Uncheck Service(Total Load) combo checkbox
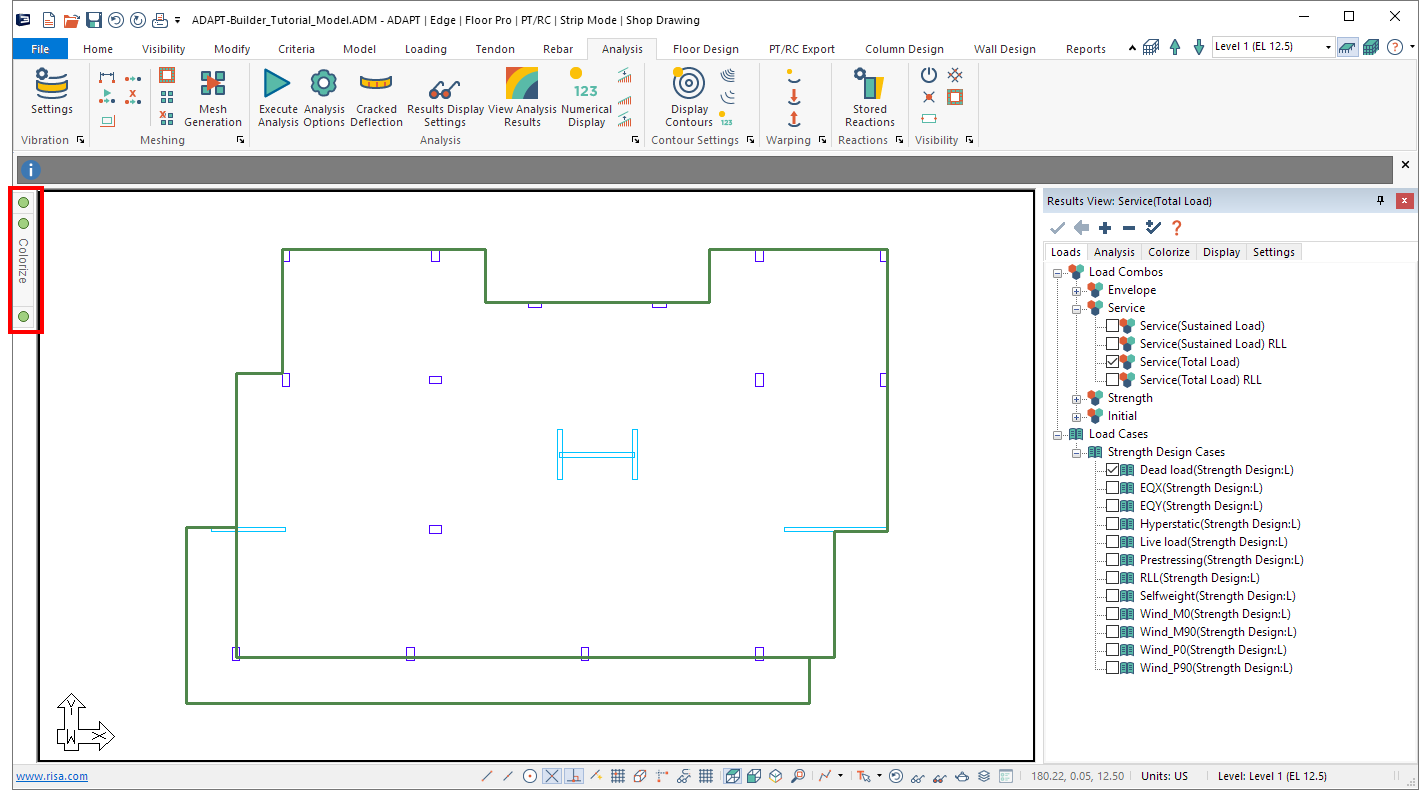1419x790 pixels. coord(1113,362)
